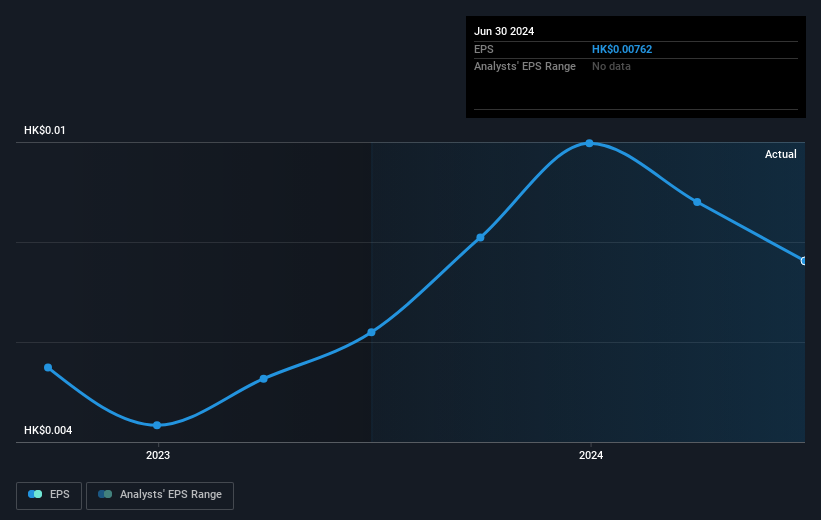The width and height of the screenshot is (821, 520).
Task: Click the EPS legend color icon
Action: [x=35, y=494]
